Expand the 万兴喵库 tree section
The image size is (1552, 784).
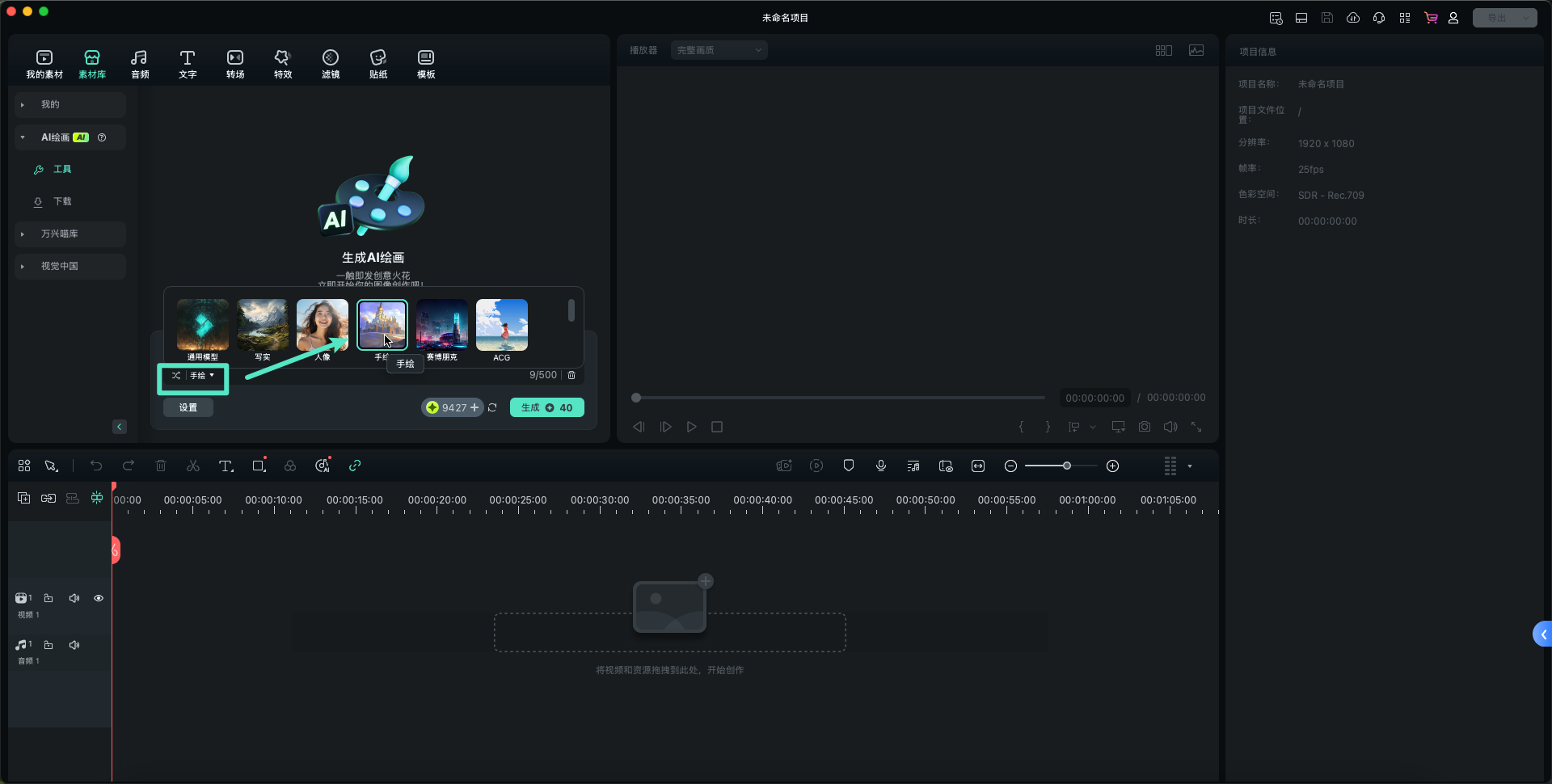coord(23,234)
